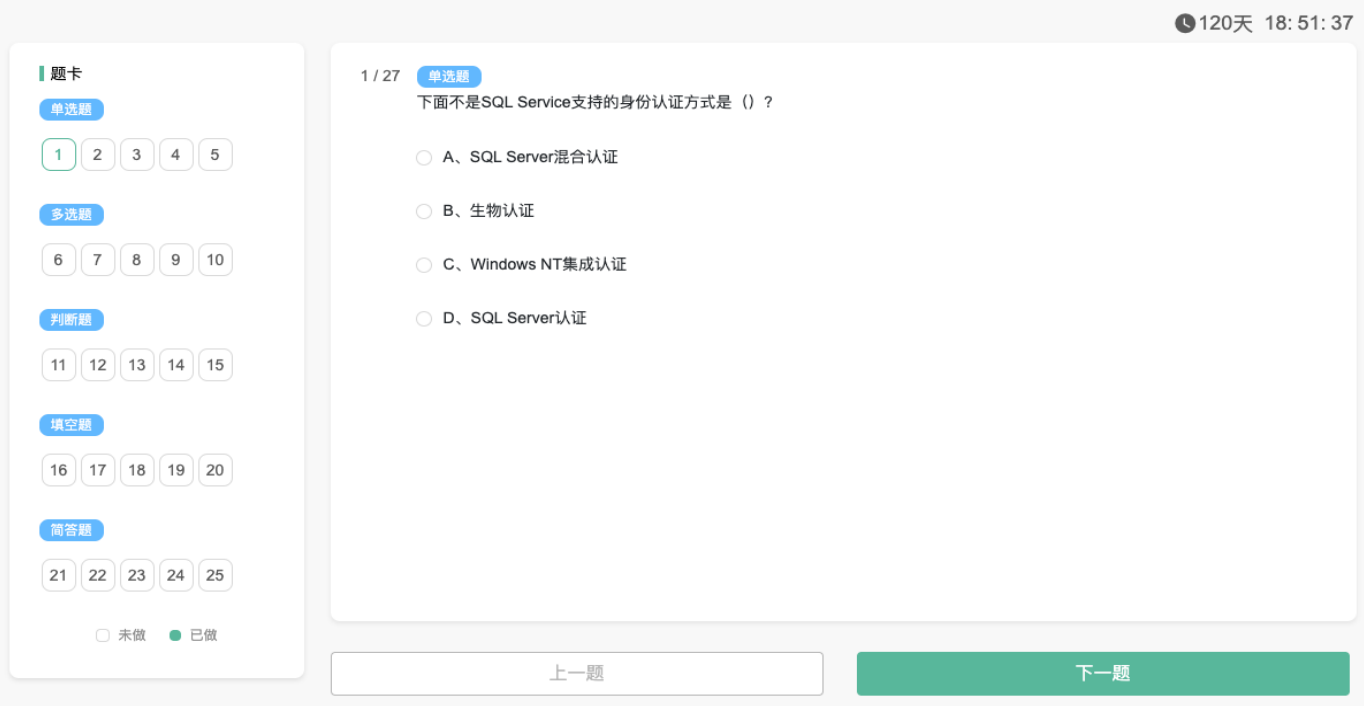Click the countdown timer text 120天
Image resolution: width=1364 pixels, height=706 pixels.
point(1225,23)
